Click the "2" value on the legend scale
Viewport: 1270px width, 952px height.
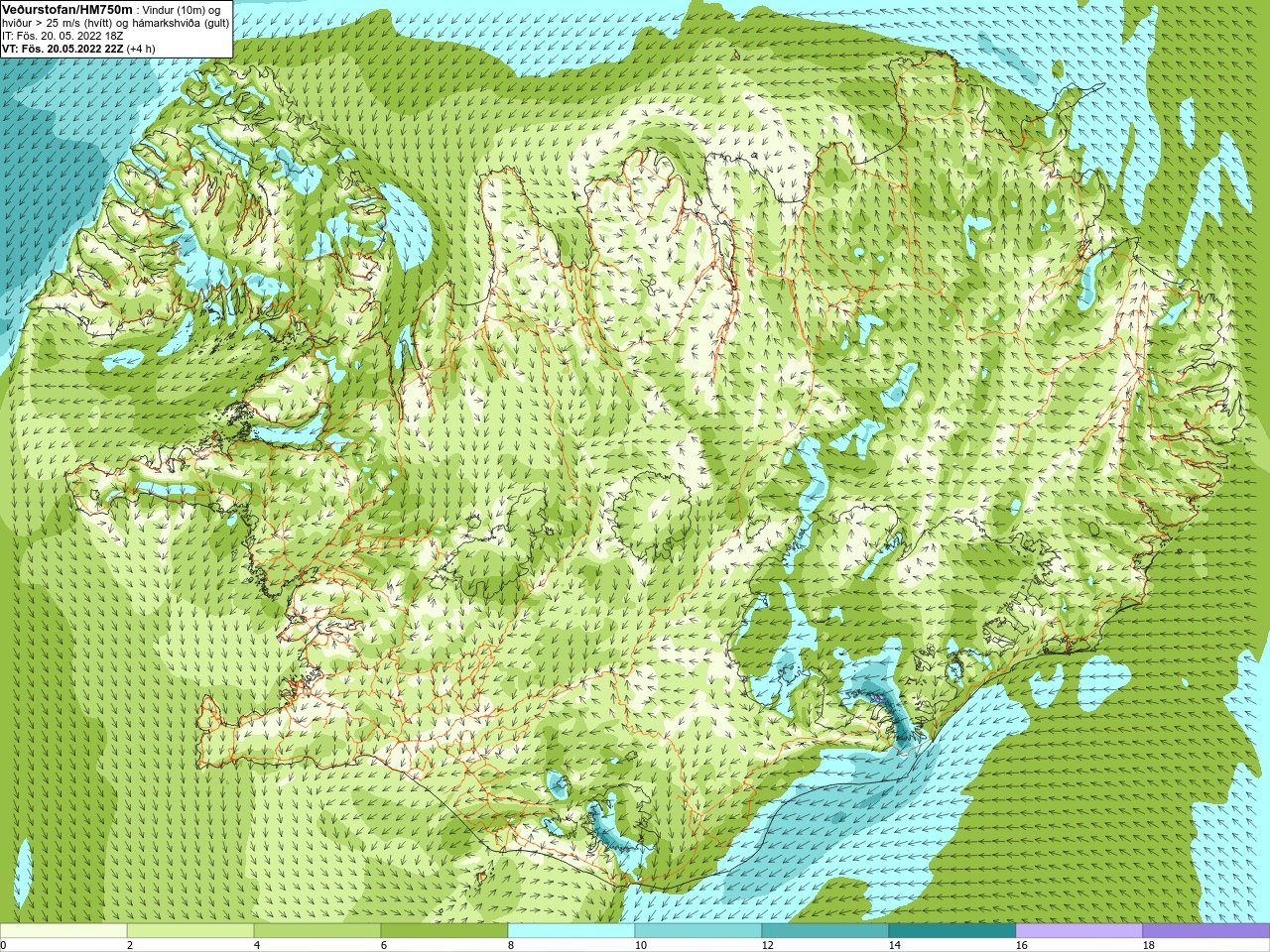[x=130, y=946]
